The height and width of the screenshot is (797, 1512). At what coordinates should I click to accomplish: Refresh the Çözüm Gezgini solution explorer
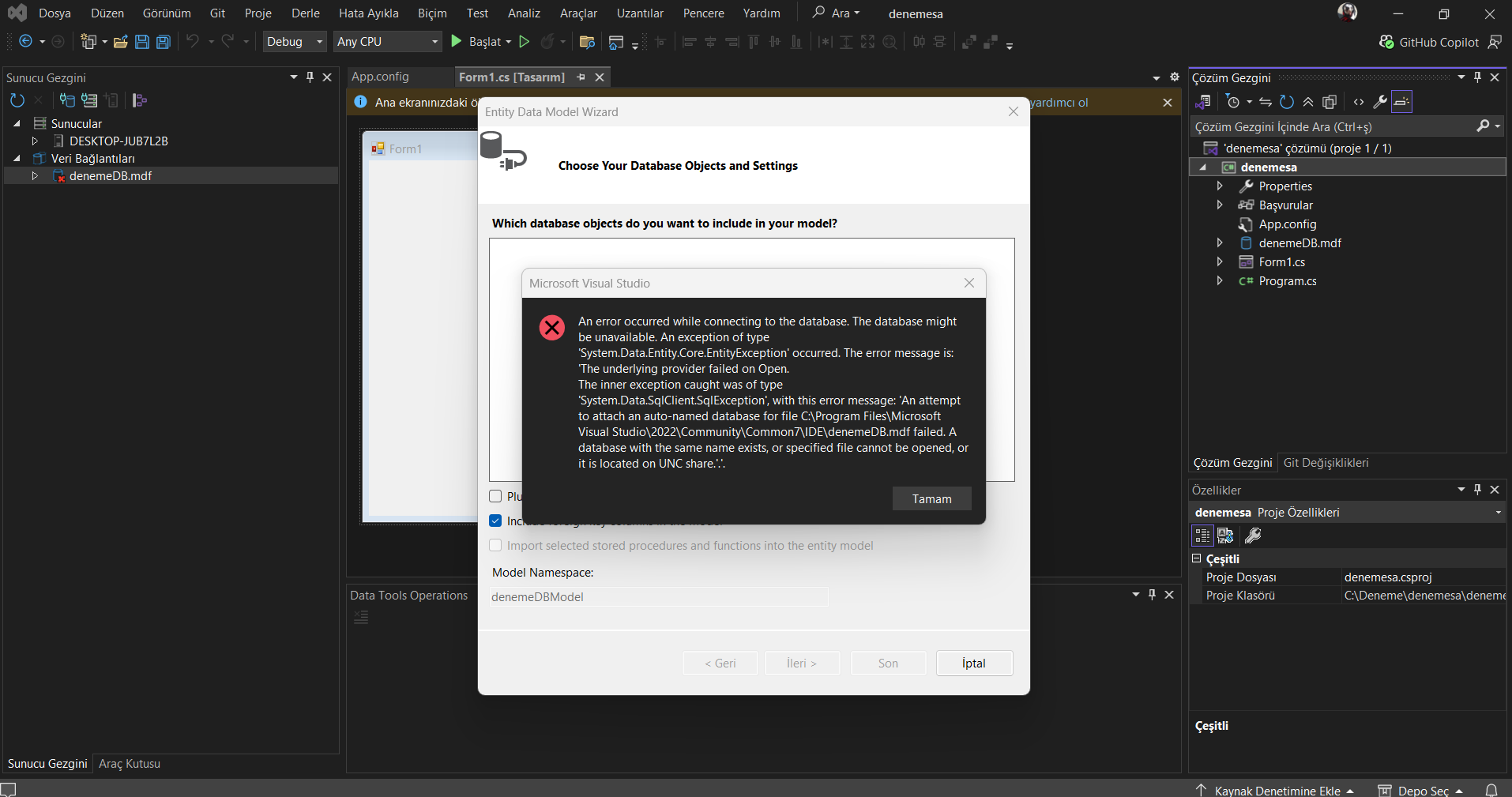pos(1287,101)
